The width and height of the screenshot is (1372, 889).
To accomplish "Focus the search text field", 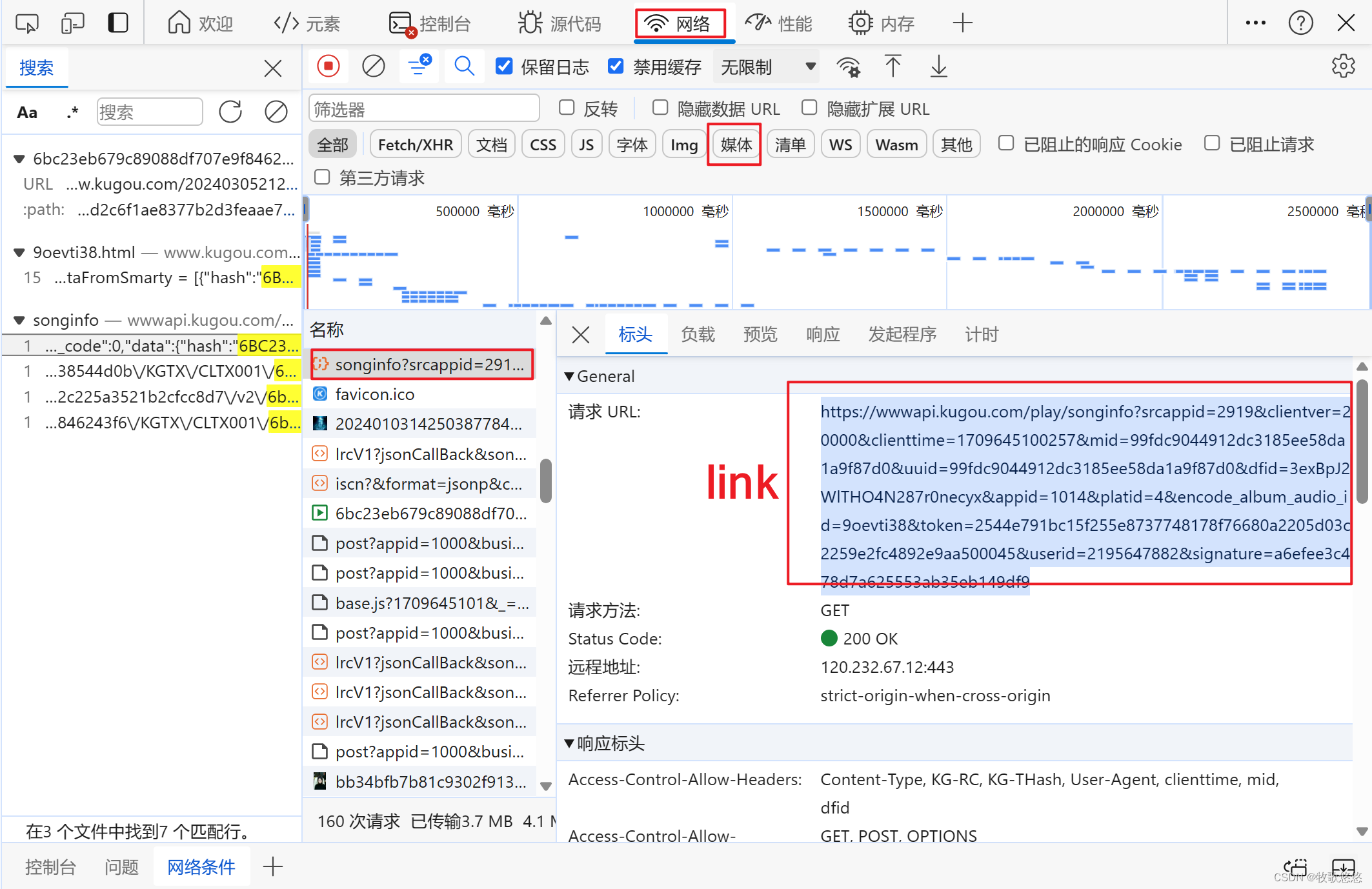I will (x=150, y=112).
